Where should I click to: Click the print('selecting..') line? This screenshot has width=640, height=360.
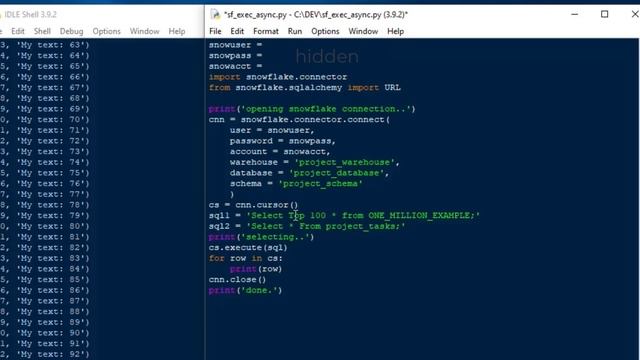(261, 237)
